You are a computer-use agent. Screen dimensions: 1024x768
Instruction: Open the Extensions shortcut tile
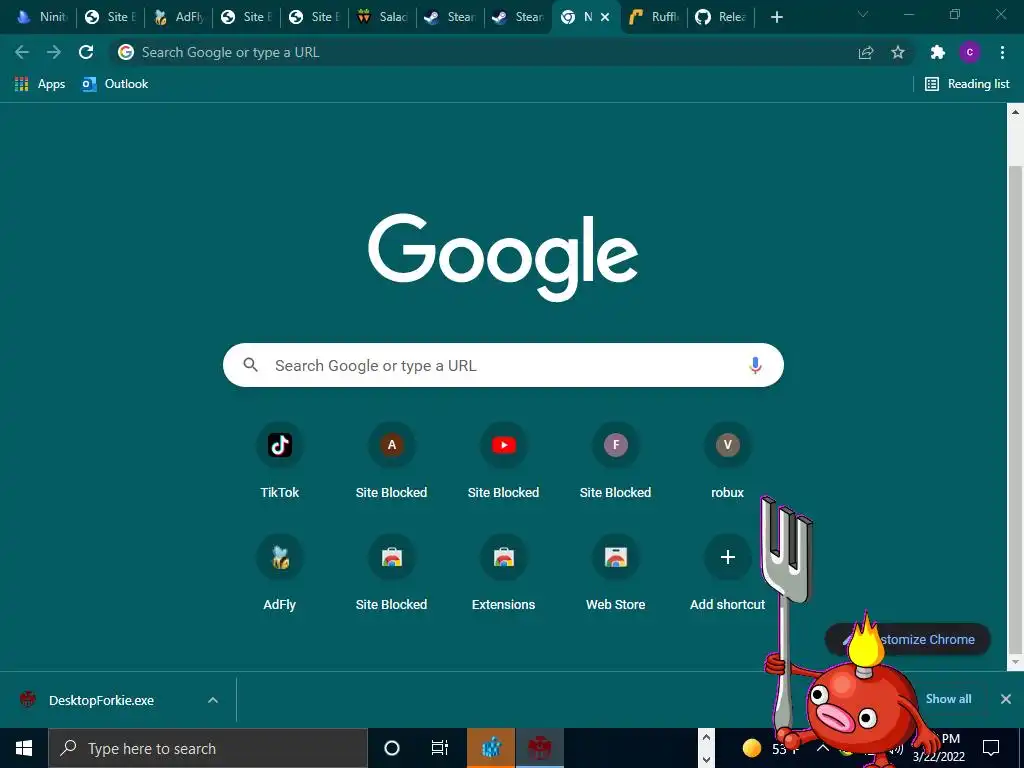pos(504,573)
